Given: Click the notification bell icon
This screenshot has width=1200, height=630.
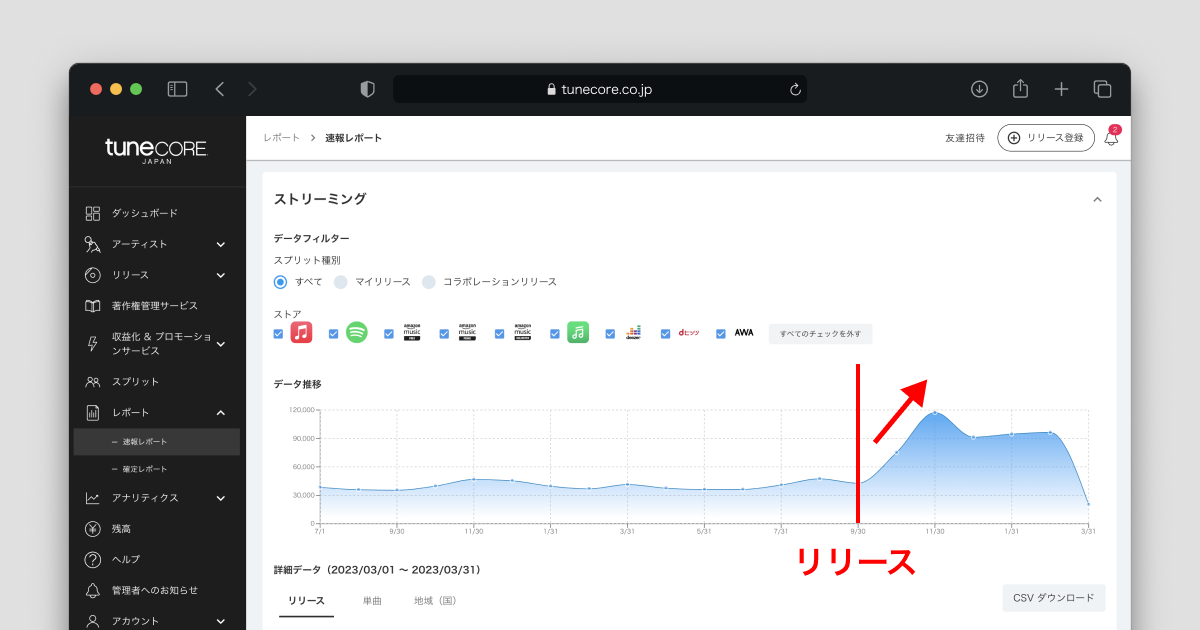Looking at the screenshot, I should 1111,139.
